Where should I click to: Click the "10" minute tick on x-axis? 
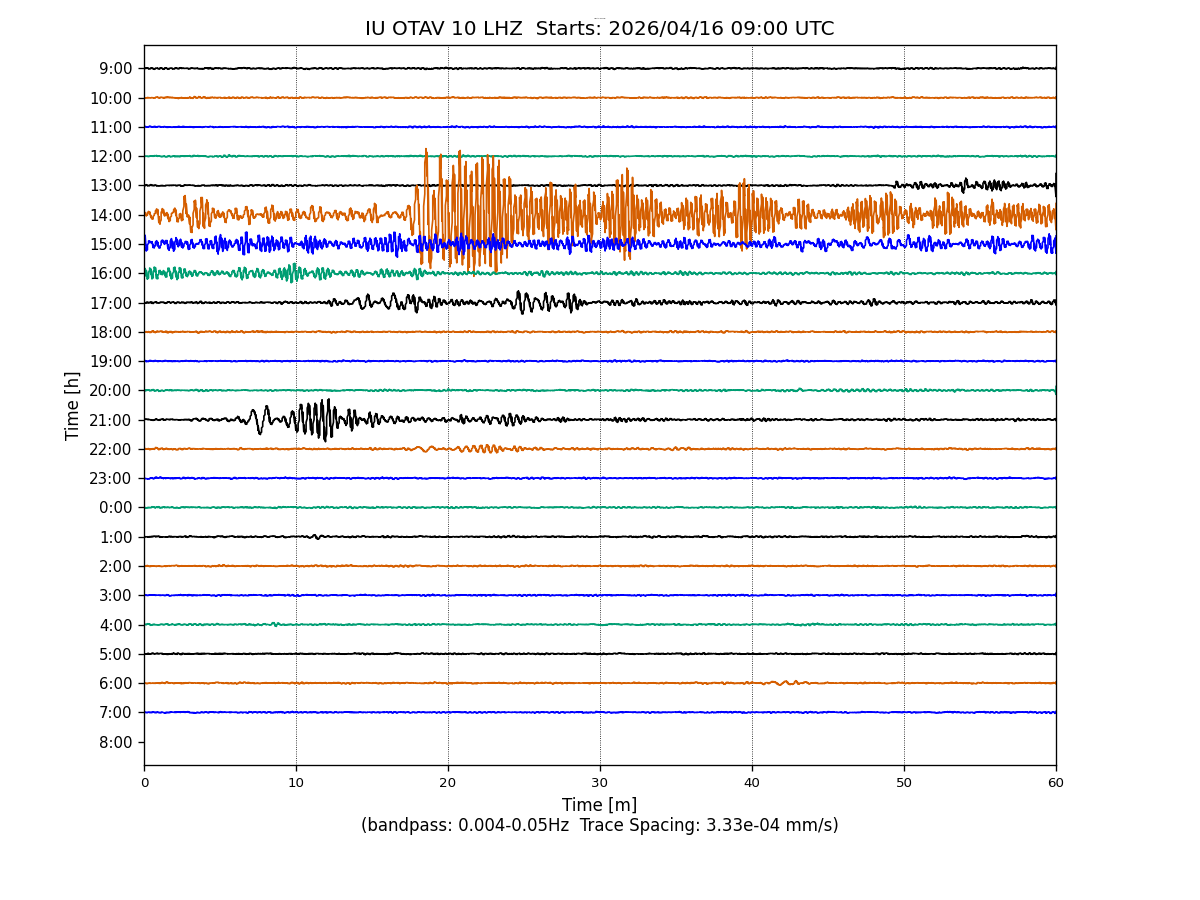(296, 783)
